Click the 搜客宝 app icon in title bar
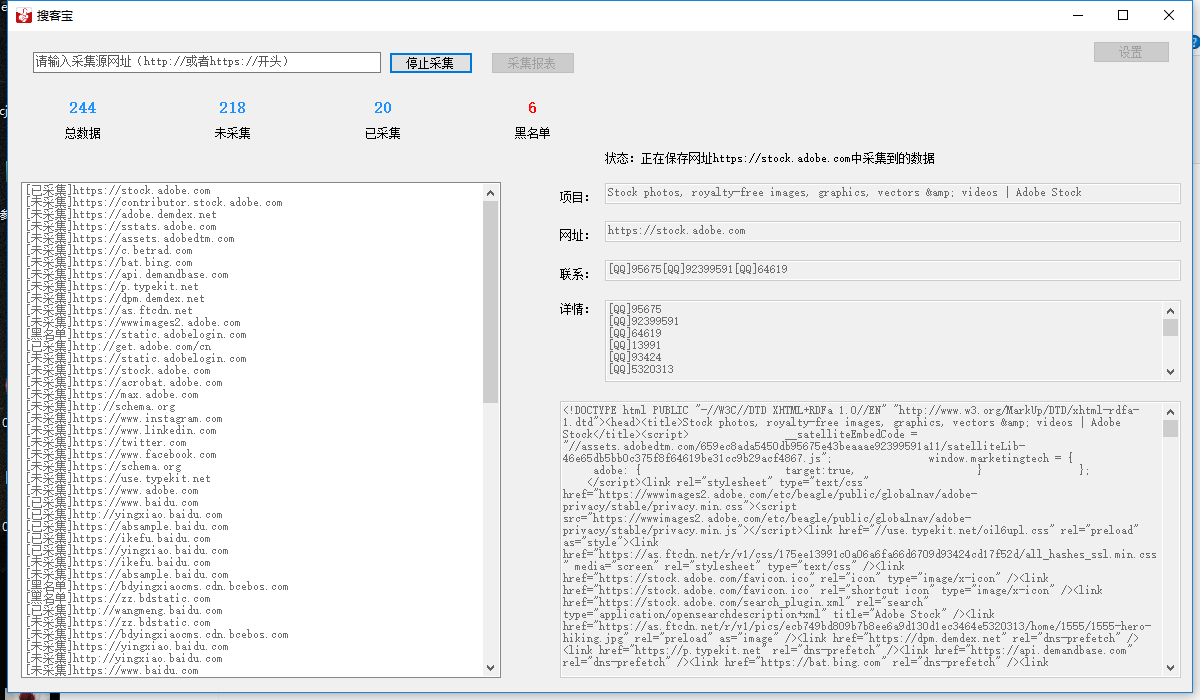Screen dimensions: 1200x700 24,15
